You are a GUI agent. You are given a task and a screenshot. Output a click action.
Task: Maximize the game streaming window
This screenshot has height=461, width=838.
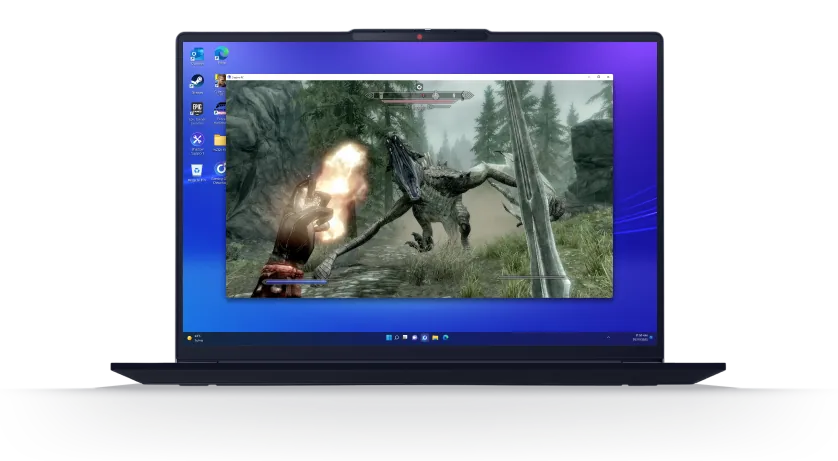tap(599, 77)
